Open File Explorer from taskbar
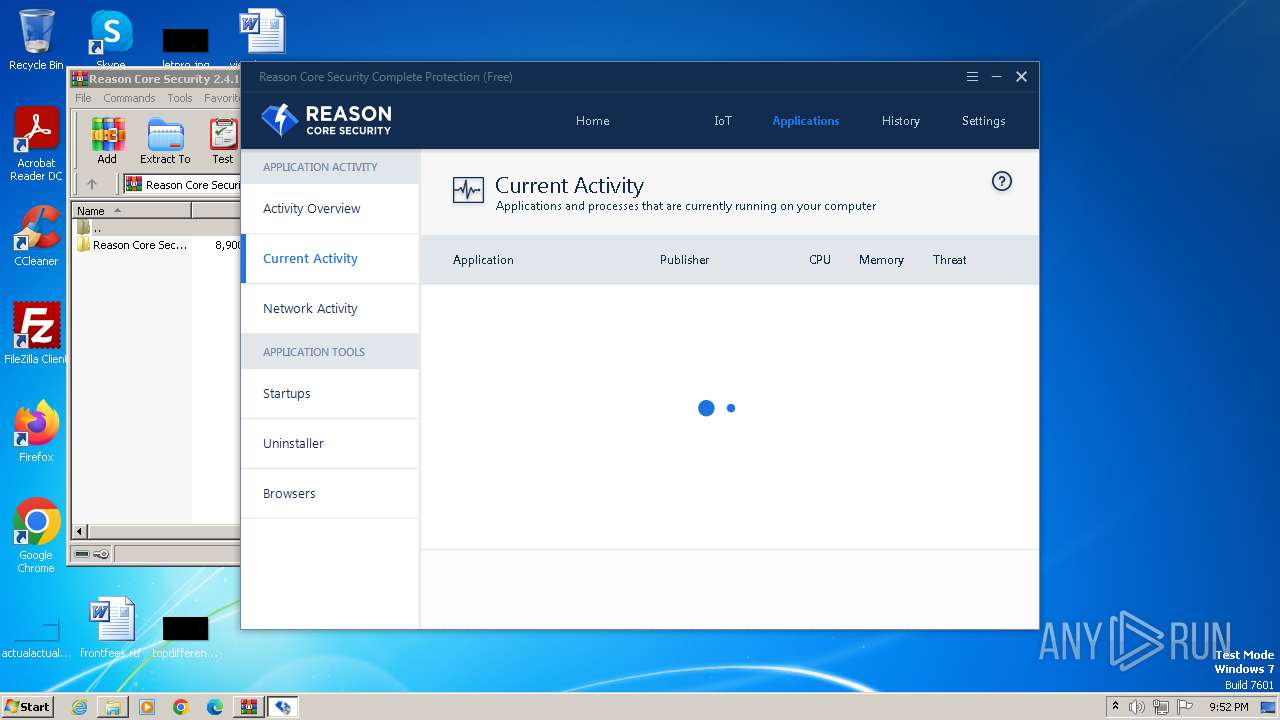 click(113, 707)
